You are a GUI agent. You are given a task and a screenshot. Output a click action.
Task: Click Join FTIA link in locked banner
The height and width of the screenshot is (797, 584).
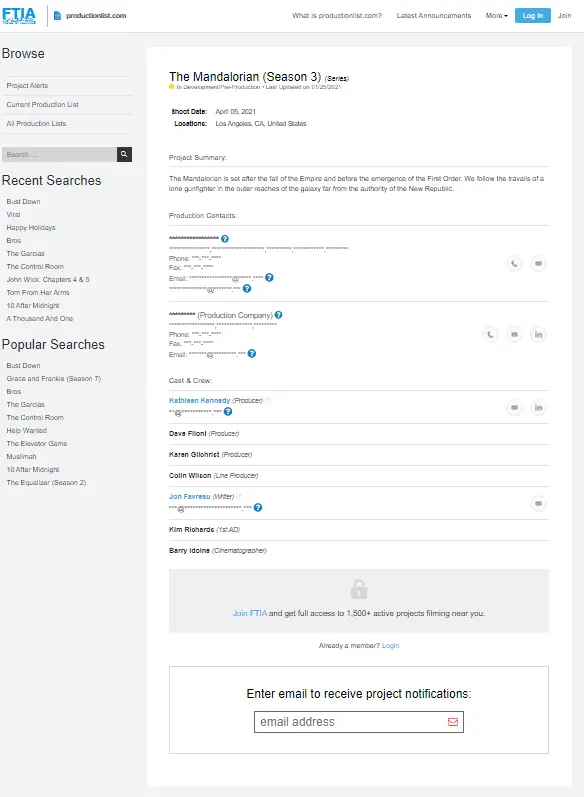point(250,614)
